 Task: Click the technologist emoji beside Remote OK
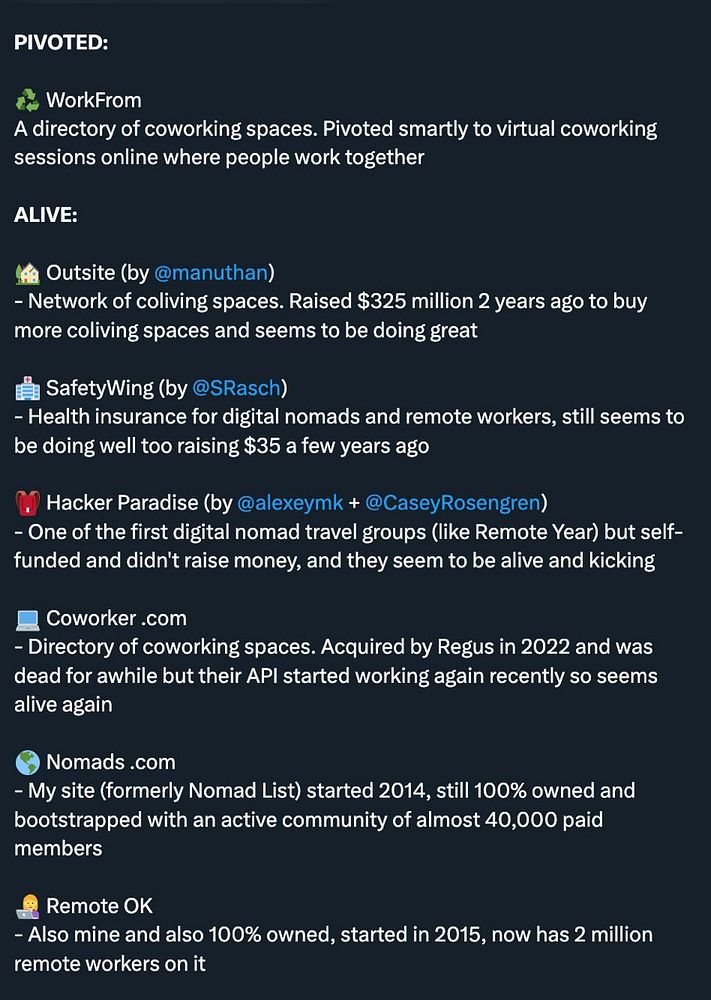click(27, 906)
